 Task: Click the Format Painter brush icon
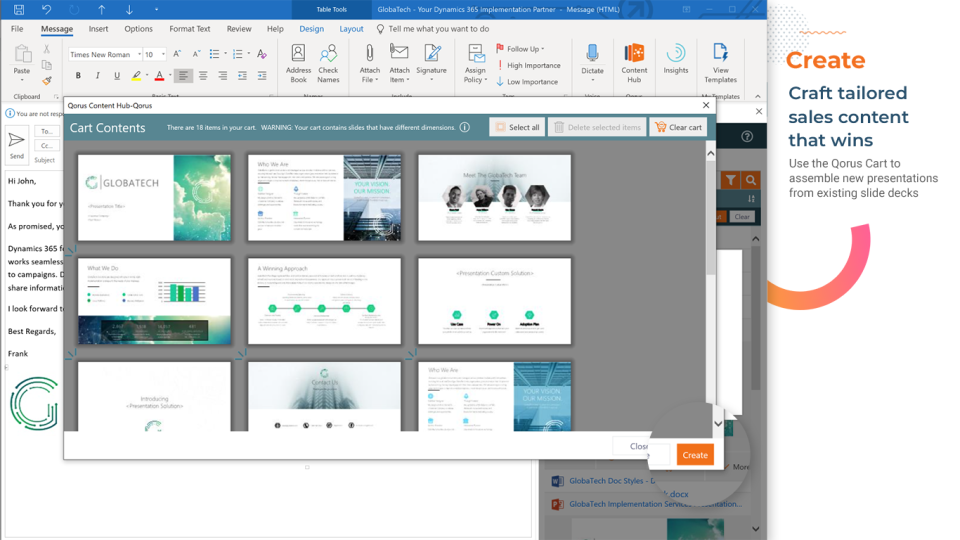coord(47,80)
